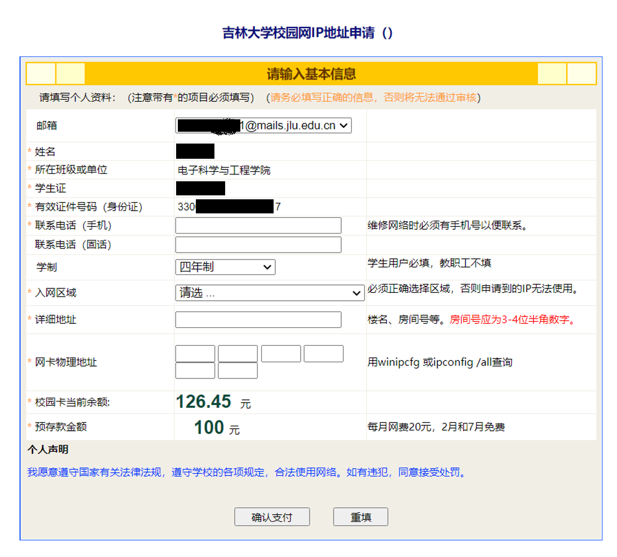617x557 pixels.
Task: Click the blue personal declaration text
Action: click(x=246, y=472)
